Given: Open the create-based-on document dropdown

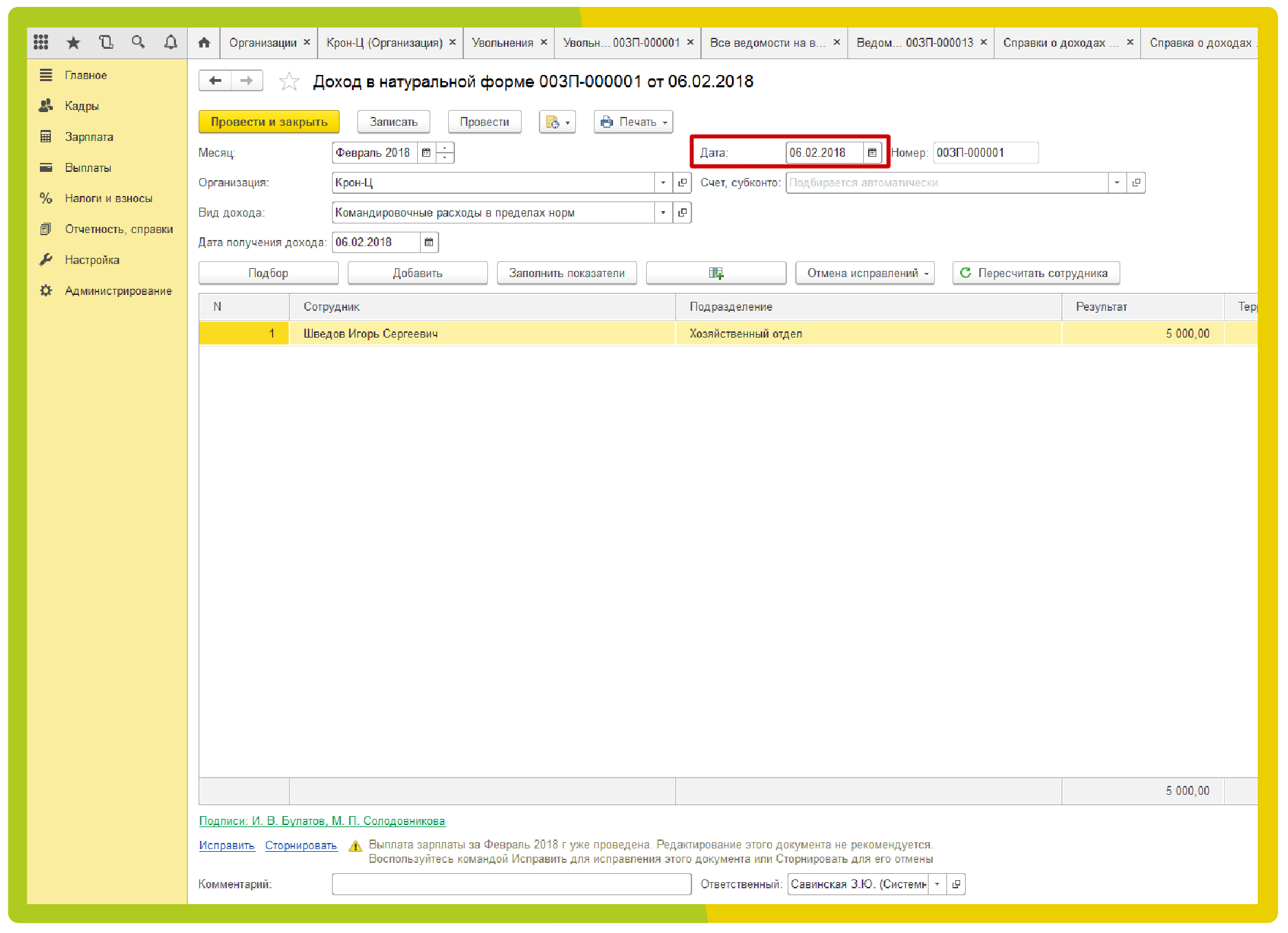Looking at the screenshot, I should coord(557,122).
